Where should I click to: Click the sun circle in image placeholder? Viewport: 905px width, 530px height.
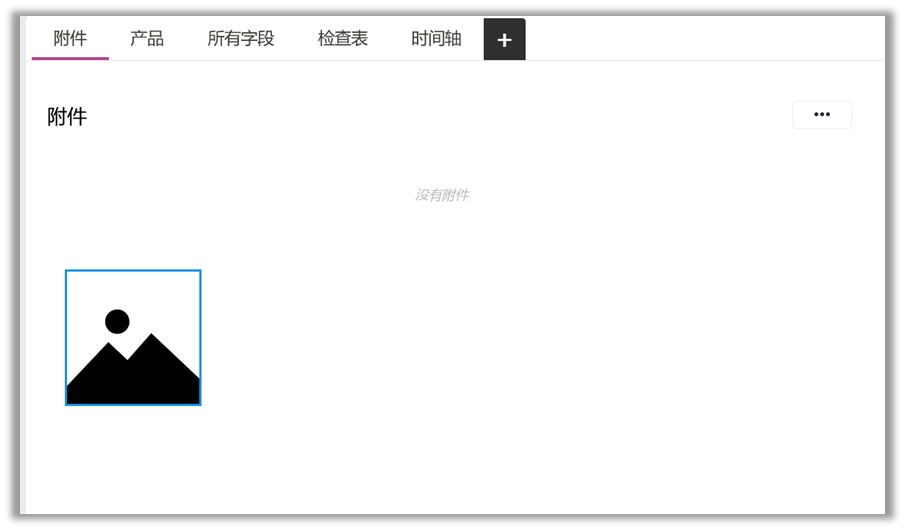click(117, 321)
